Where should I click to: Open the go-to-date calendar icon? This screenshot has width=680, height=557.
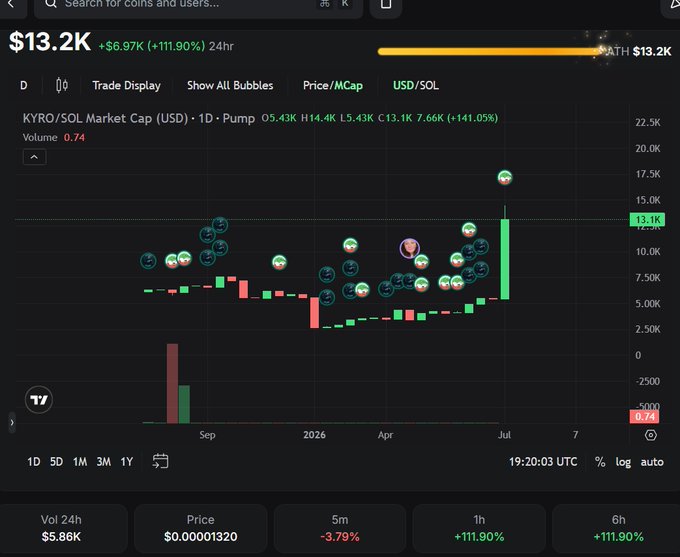tap(160, 461)
